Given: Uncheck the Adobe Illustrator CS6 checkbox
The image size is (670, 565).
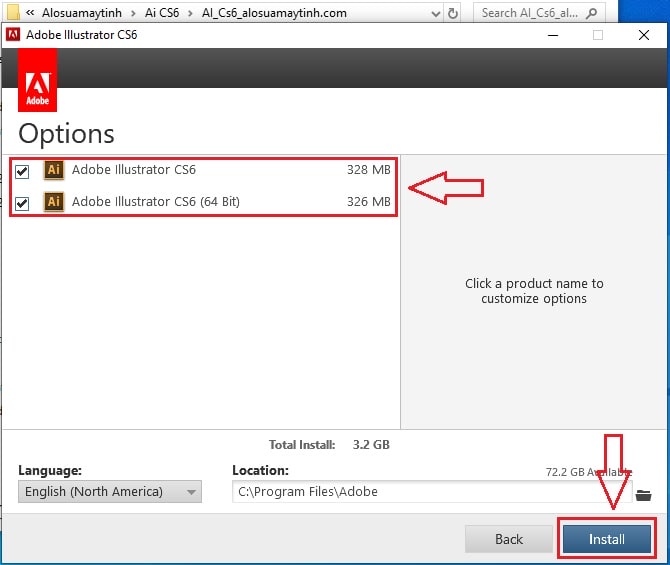Looking at the screenshot, I should (x=22, y=171).
